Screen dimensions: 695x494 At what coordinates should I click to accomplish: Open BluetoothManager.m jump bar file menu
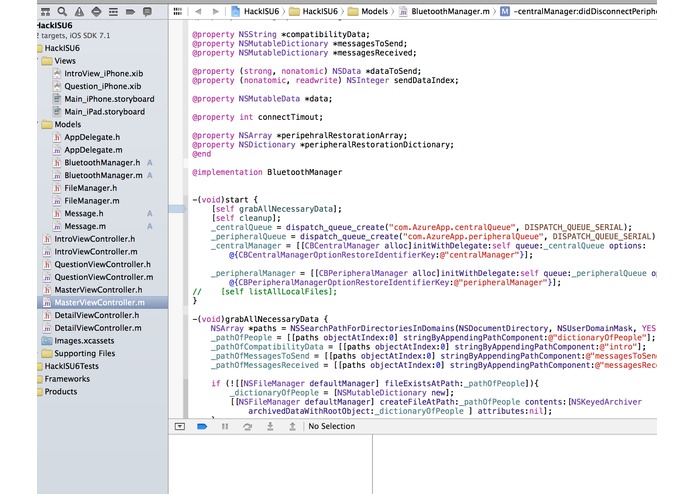point(445,12)
